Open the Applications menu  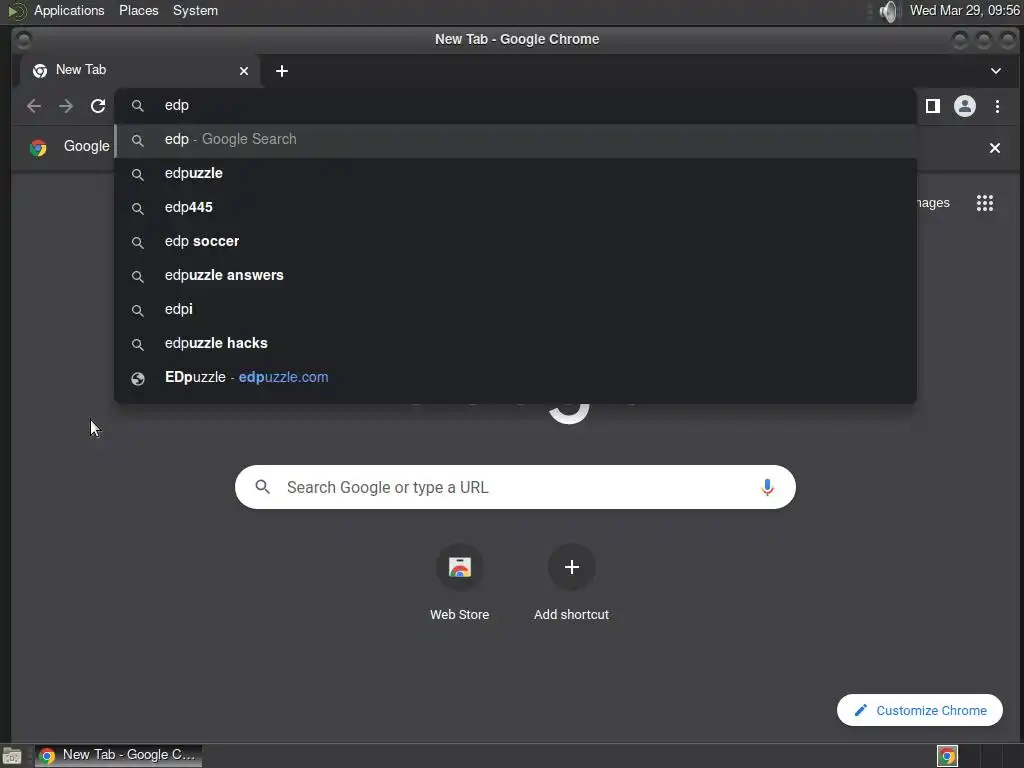(x=69, y=10)
